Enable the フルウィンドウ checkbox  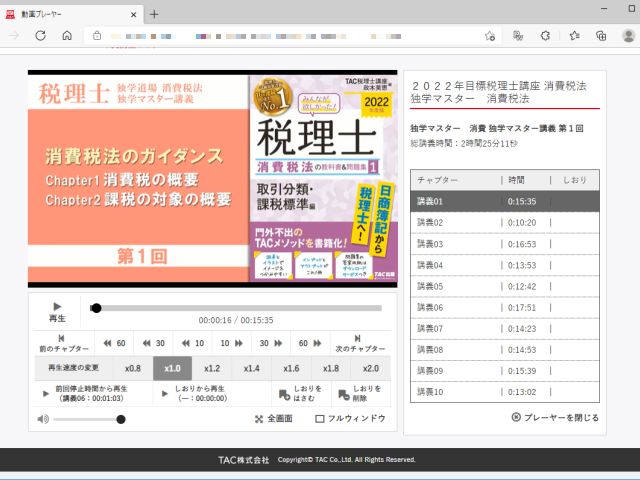pyautogui.click(x=320, y=419)
